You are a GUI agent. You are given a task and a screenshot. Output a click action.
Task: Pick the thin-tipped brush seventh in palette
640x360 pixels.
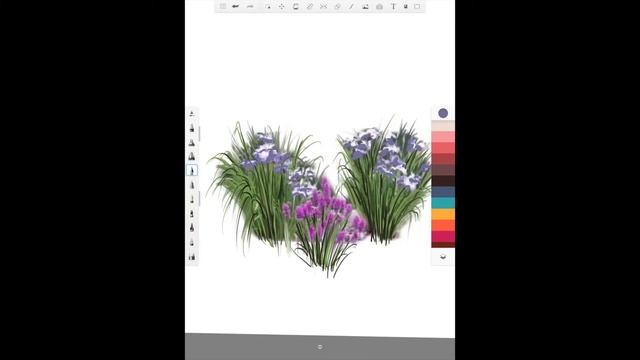click(x=192, y=200)
